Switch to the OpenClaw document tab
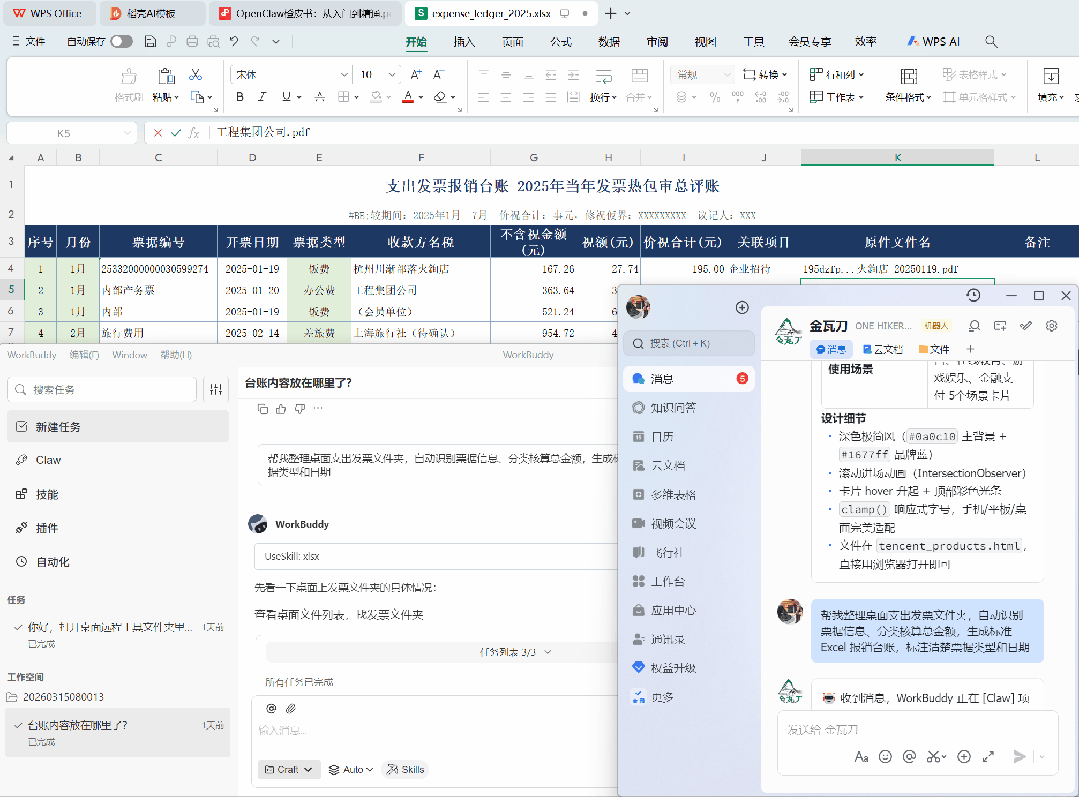Image resolution: width=1079 pixels, height=797 pixels. (306, 13)
